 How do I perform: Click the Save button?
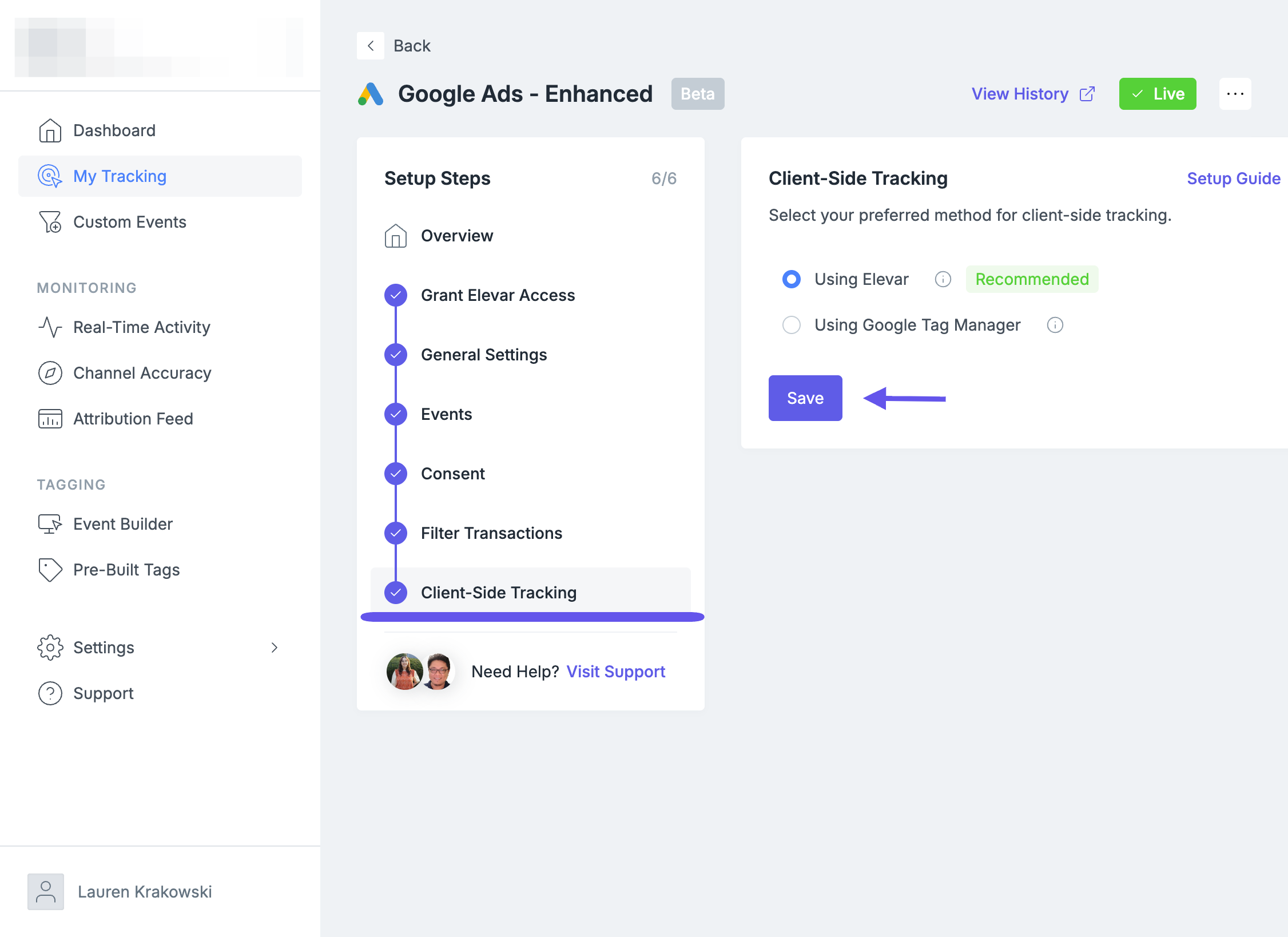pos(805,398)
